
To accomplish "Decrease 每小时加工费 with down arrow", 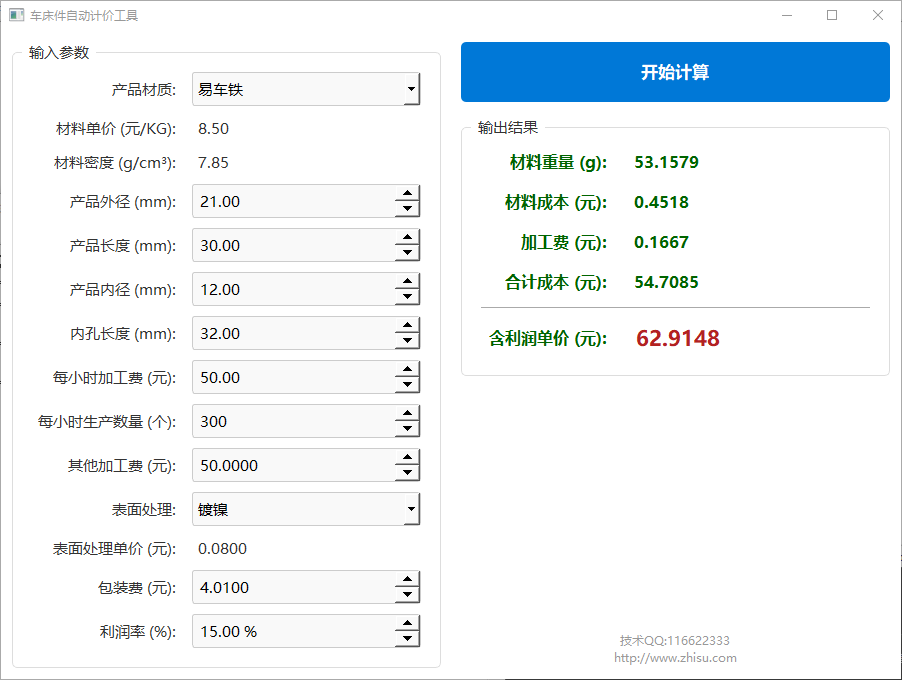I will (406, 386).
